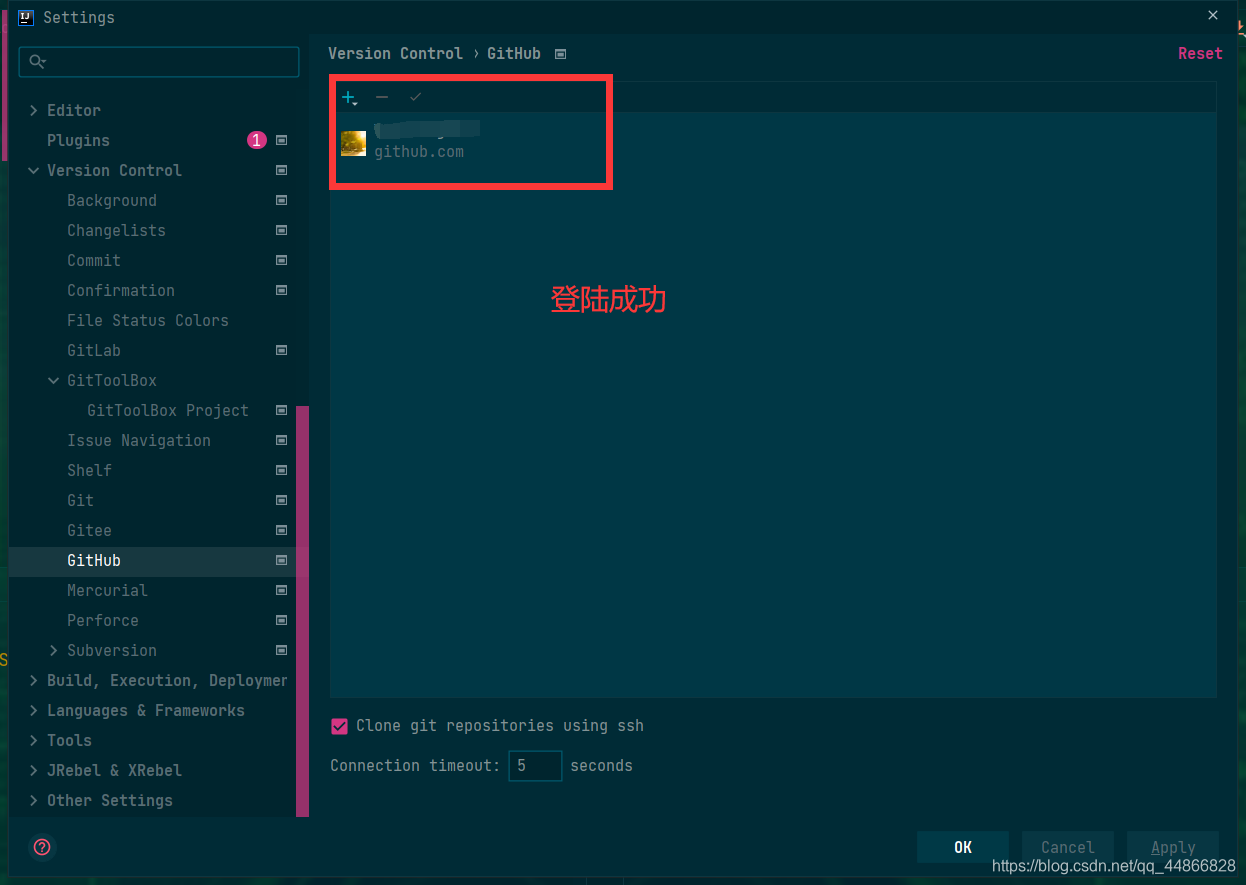This screenshot has width=1246, height=885.
Task: Expand the Other Settings group
Action: (x=34, y=801)
